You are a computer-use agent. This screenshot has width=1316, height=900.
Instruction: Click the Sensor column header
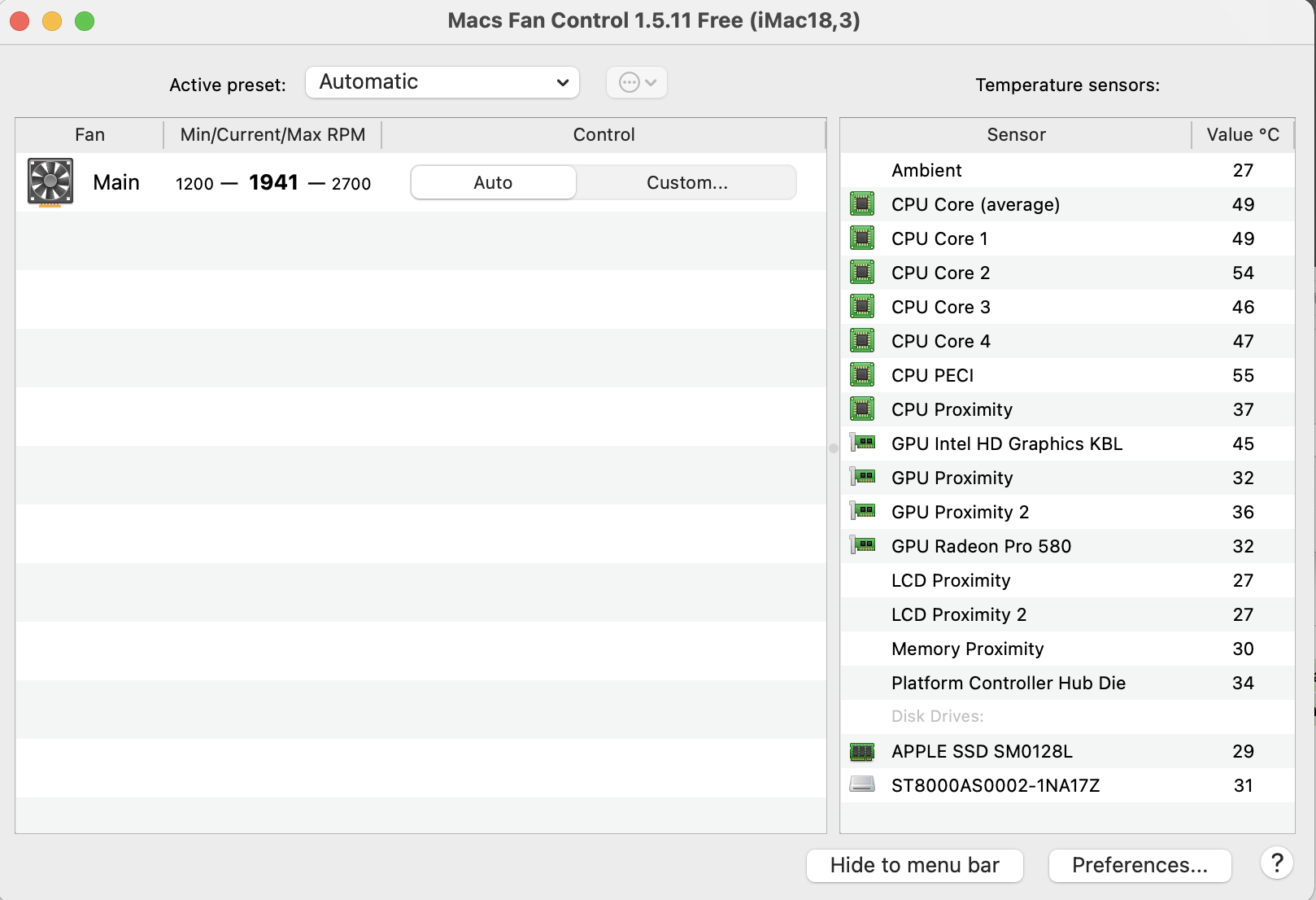(x=1016, y=135)
